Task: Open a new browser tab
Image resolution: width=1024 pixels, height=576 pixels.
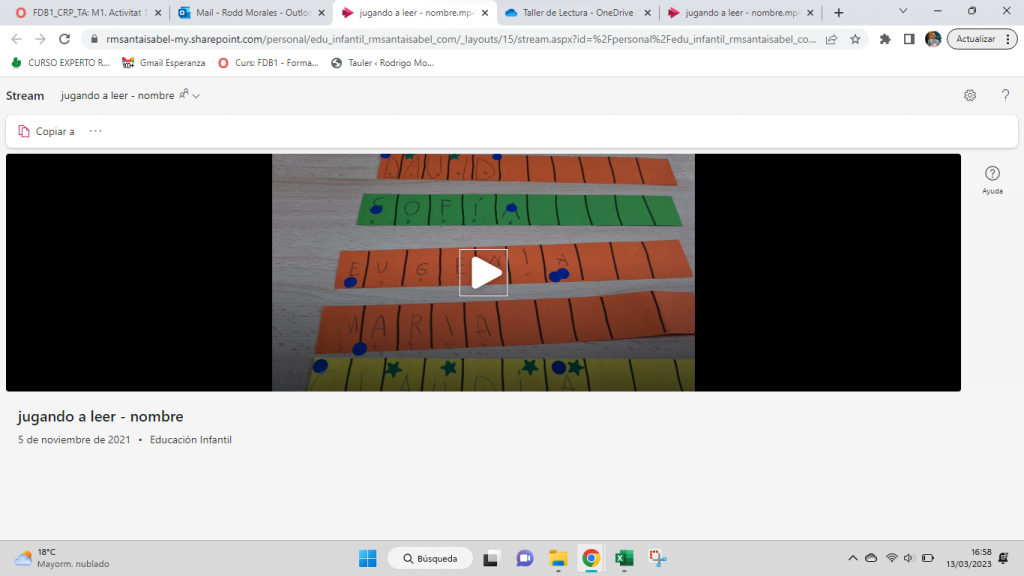Action: click(838, 13)
